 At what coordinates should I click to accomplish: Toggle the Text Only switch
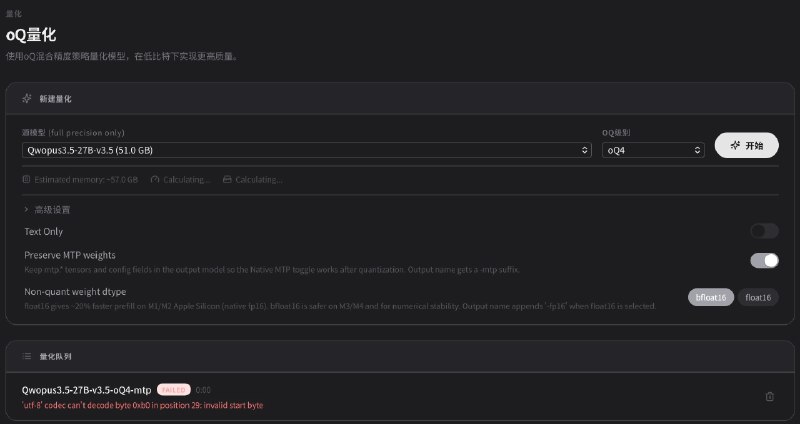(x=764, y=231)
